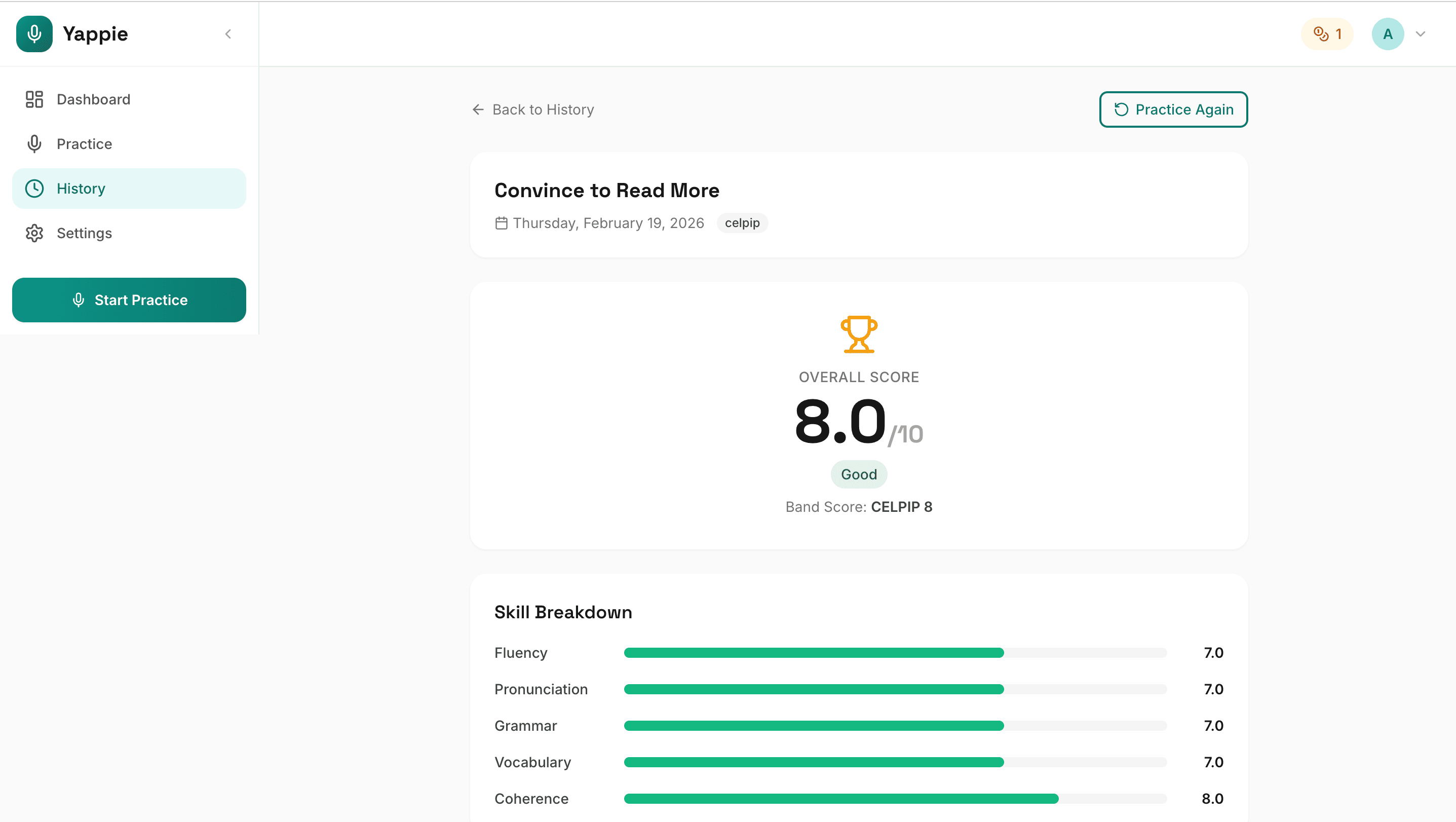Click the A avatar circle

coord(1388,33)
